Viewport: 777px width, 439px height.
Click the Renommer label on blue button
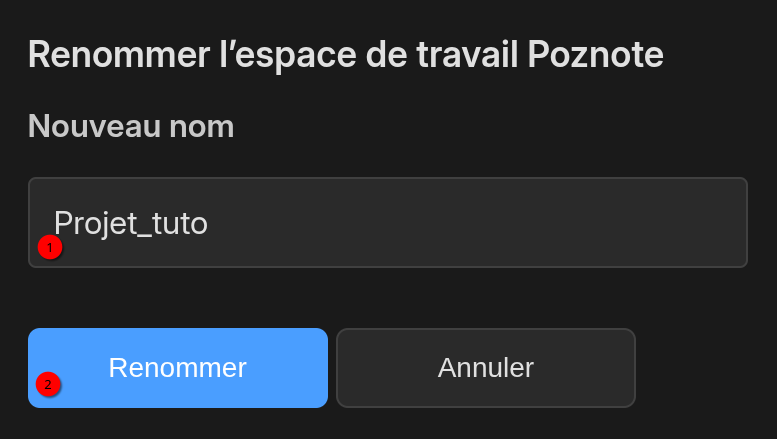point(178,368)
